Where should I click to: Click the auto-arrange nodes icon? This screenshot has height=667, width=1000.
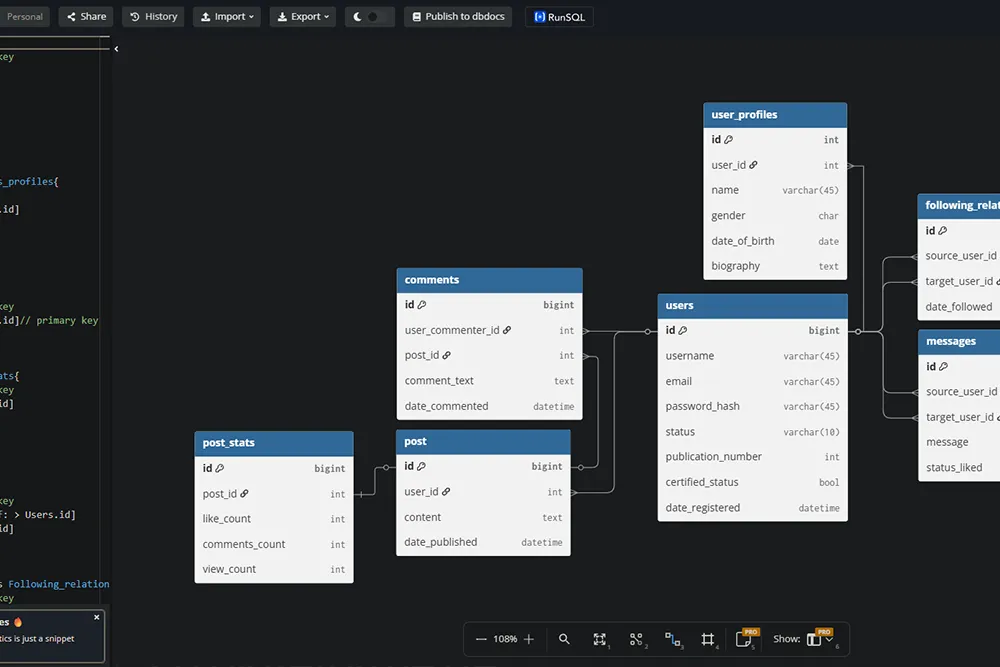[636, 639]
